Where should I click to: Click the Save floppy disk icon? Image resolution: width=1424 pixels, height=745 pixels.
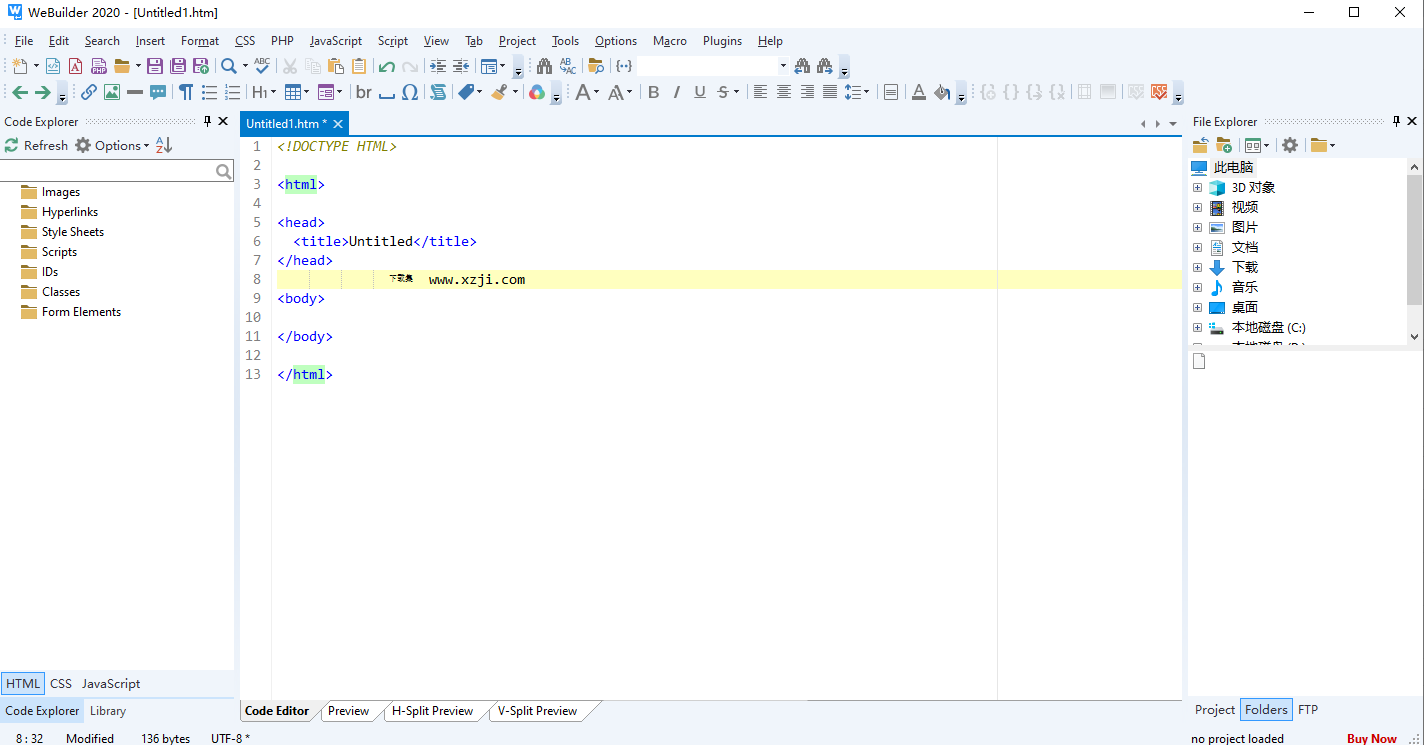tap(154, 66)
